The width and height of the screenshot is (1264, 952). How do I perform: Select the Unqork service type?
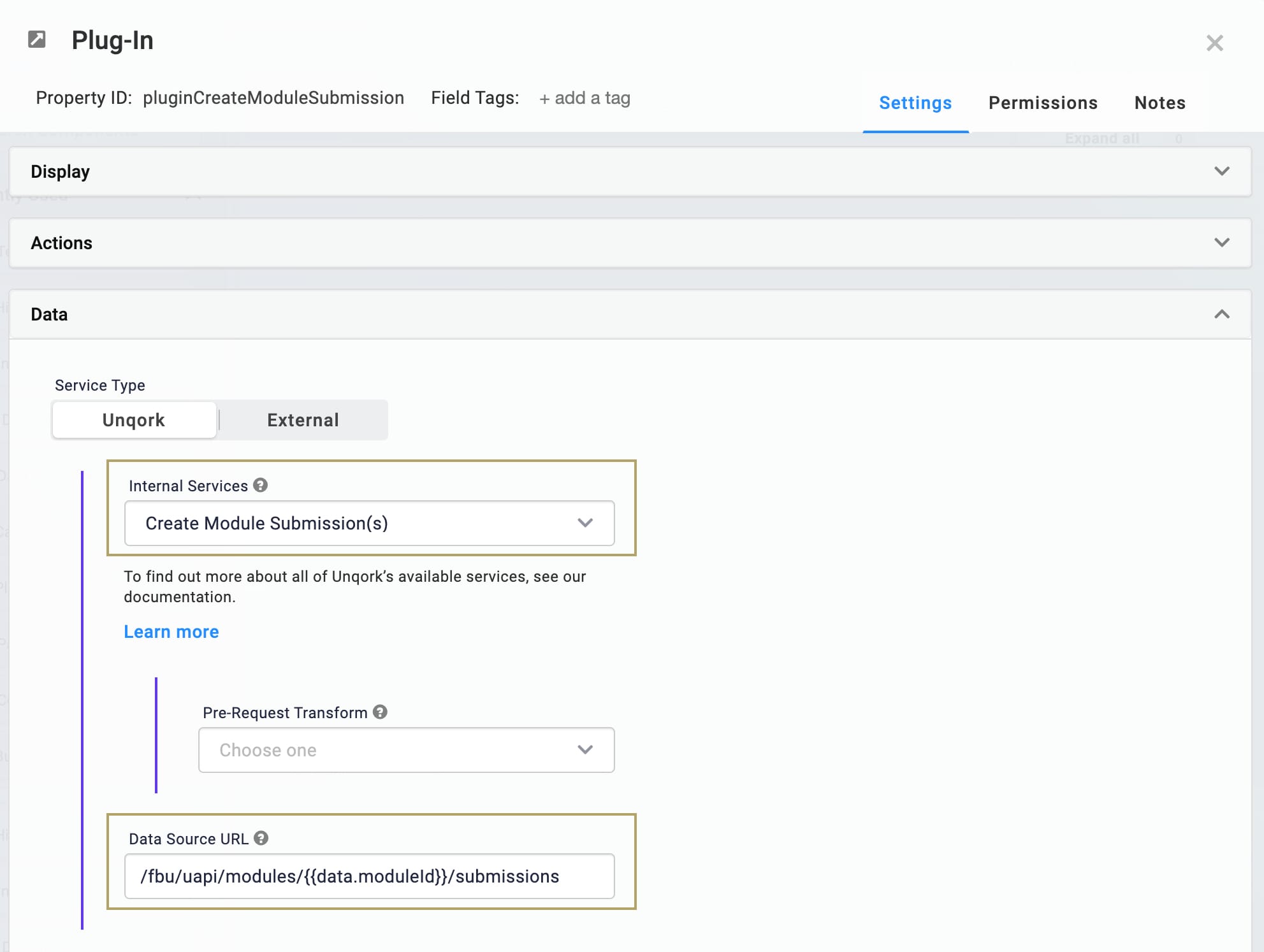[134, 420]
